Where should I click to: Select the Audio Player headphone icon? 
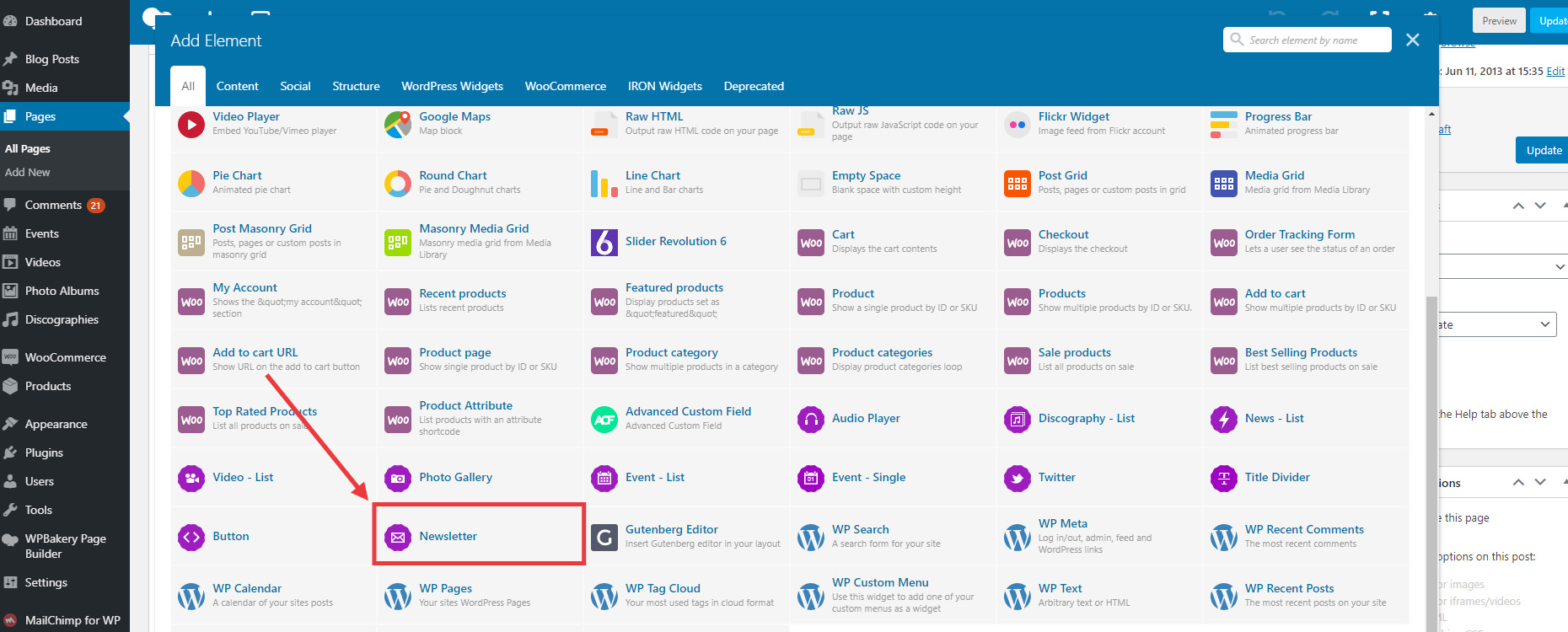coord(811,420)
